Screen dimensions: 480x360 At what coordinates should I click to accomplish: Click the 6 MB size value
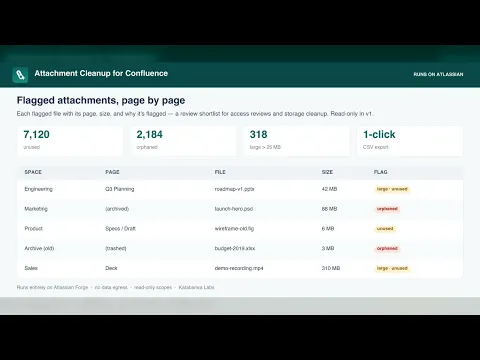coord(328,229)
